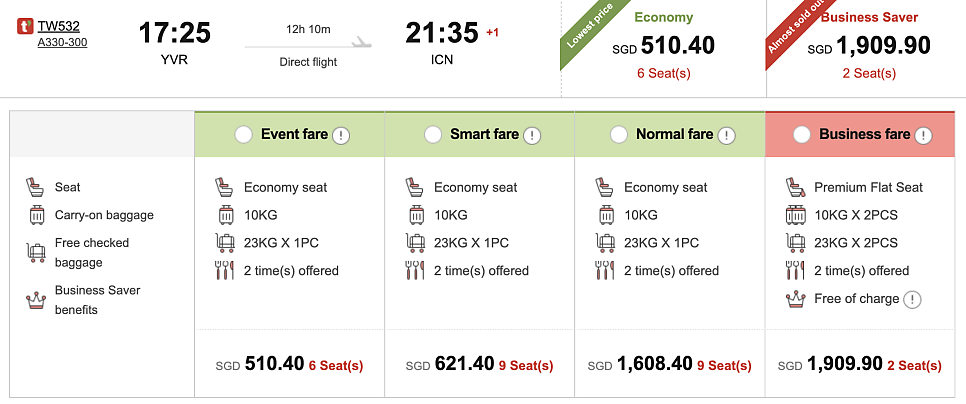Viewport: 966px width, 404px height.
Task: Click the Business Saver benefits crown icon
Action: pos(36,299)
